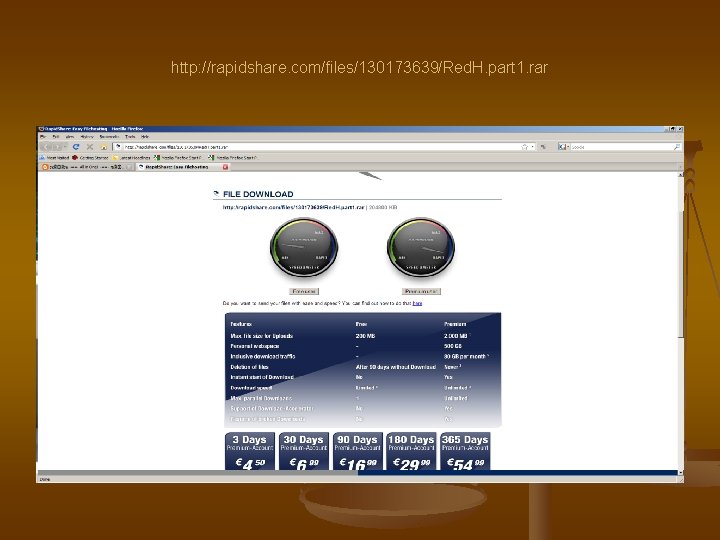Click '80 GB per month' premium traffic value

(x=465, y=356)
